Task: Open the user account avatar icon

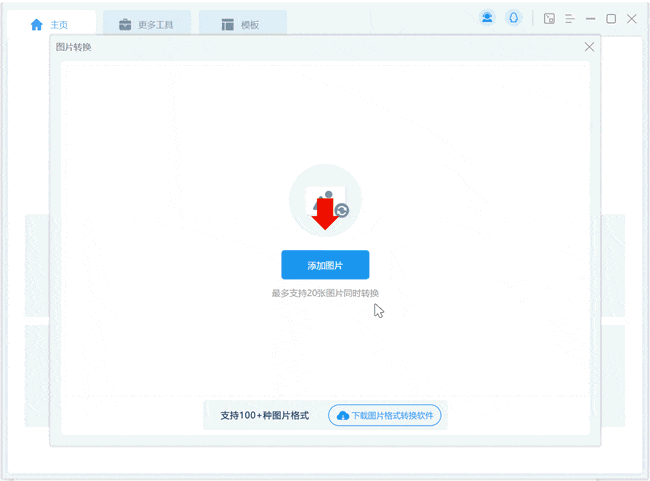Action: [x=487, y=18]
